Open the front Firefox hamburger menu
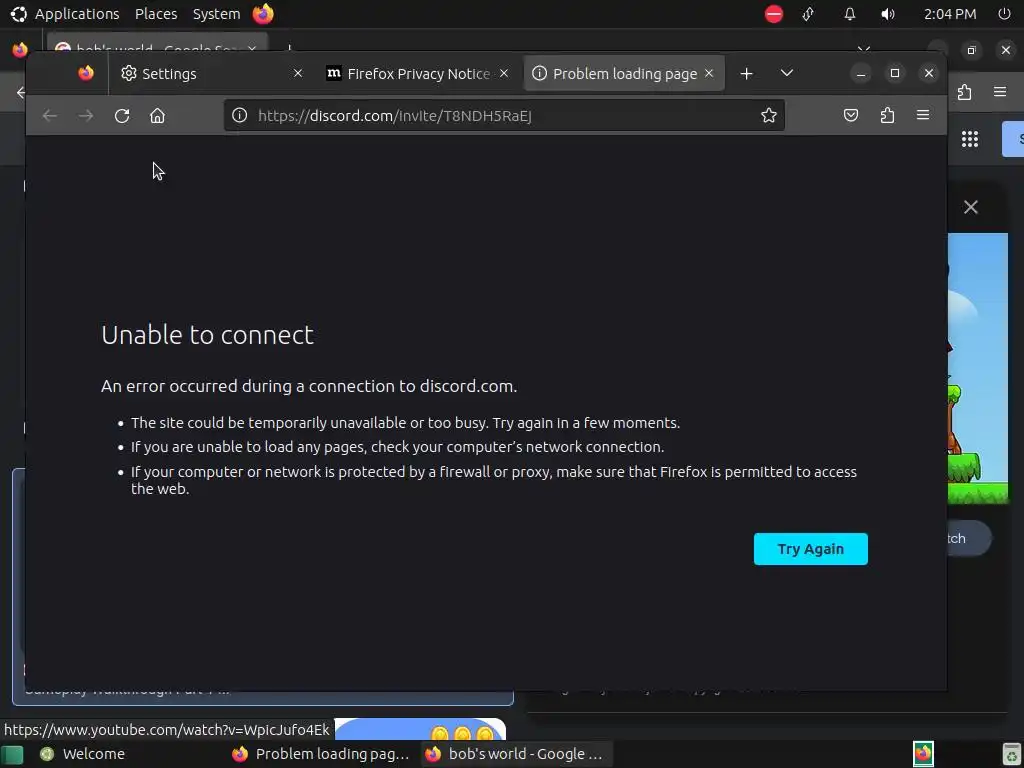 923,116
